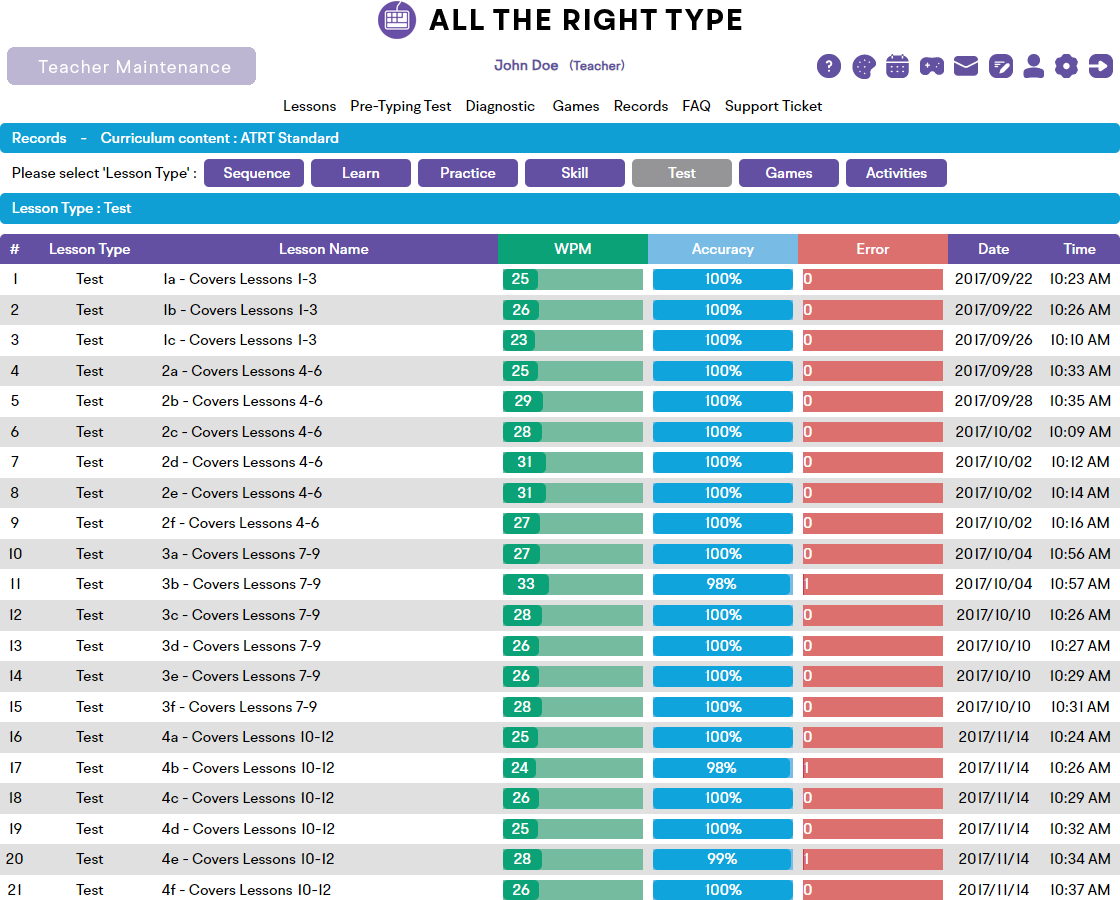Select the Test lesson type button
This screenshot has height=900, width=1120.
[682, 173]
